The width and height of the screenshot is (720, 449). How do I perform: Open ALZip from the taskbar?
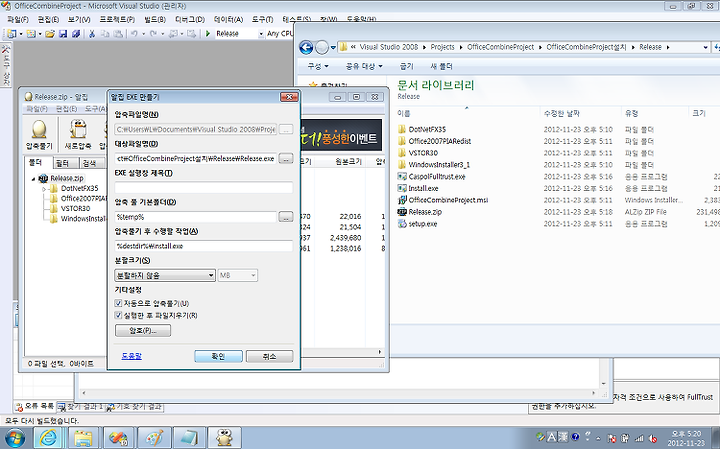pos(224,438)
